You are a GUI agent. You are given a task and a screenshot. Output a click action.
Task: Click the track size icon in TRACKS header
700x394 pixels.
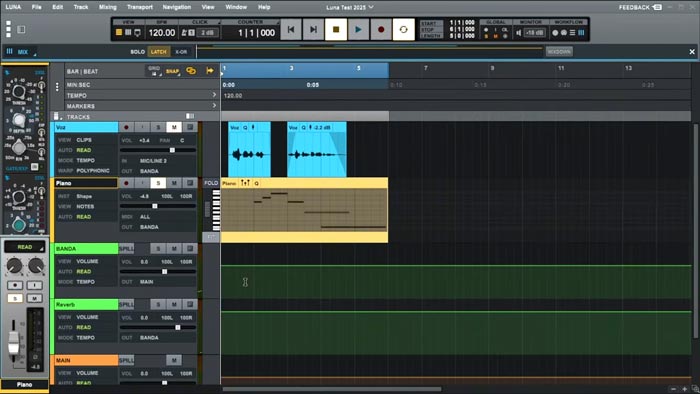pos(190,116)
